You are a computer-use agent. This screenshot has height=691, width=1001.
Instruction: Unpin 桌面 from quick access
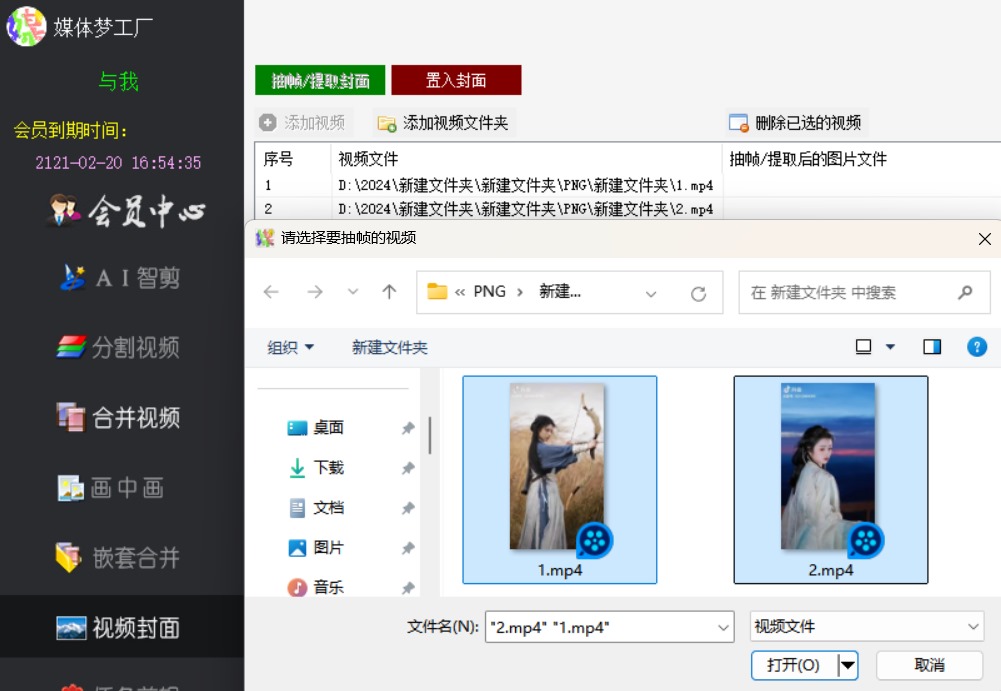click(x=409, y=428)
